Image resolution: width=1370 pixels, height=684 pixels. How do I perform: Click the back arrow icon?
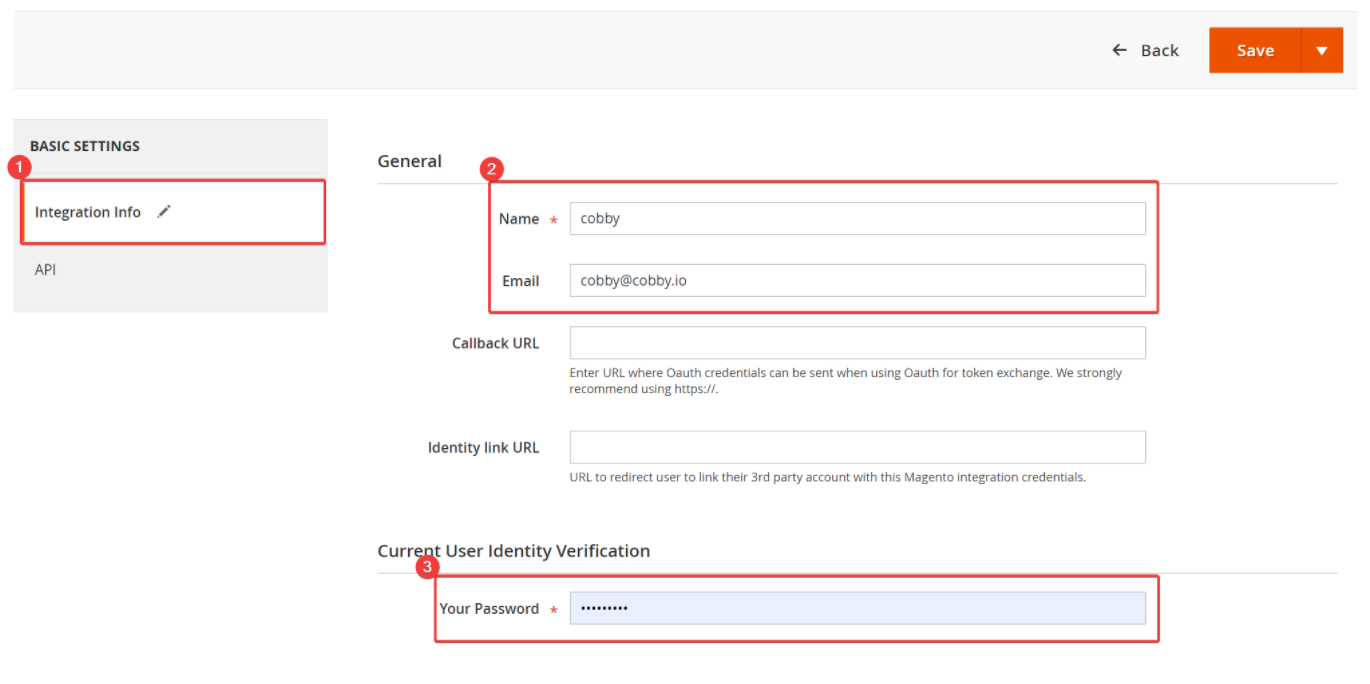click(1120, 50)
